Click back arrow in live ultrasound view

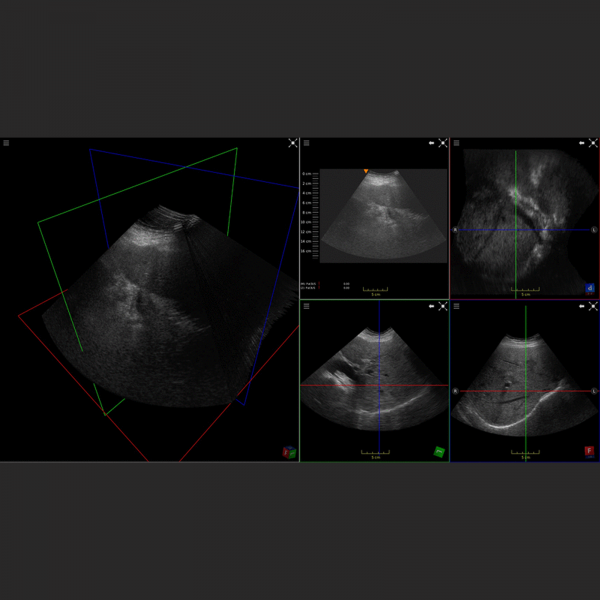pyautogui.click(x=432, y=143)
